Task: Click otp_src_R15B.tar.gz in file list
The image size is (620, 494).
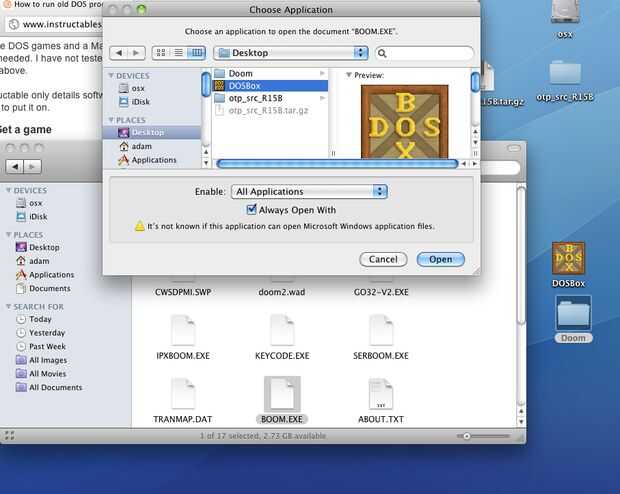Action: click(x=270, y=110)
